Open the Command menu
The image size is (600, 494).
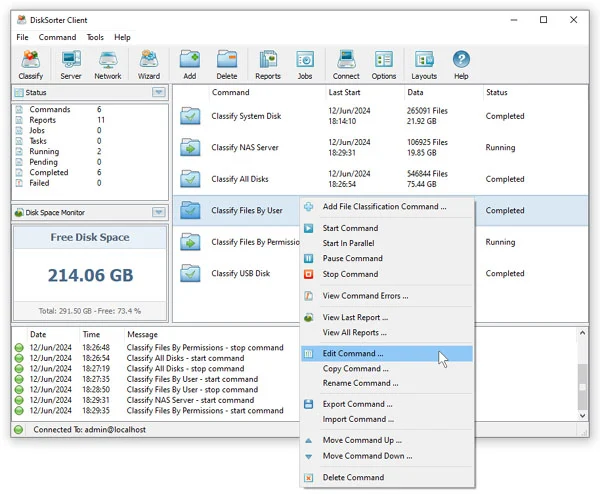[x=57, y=37]
